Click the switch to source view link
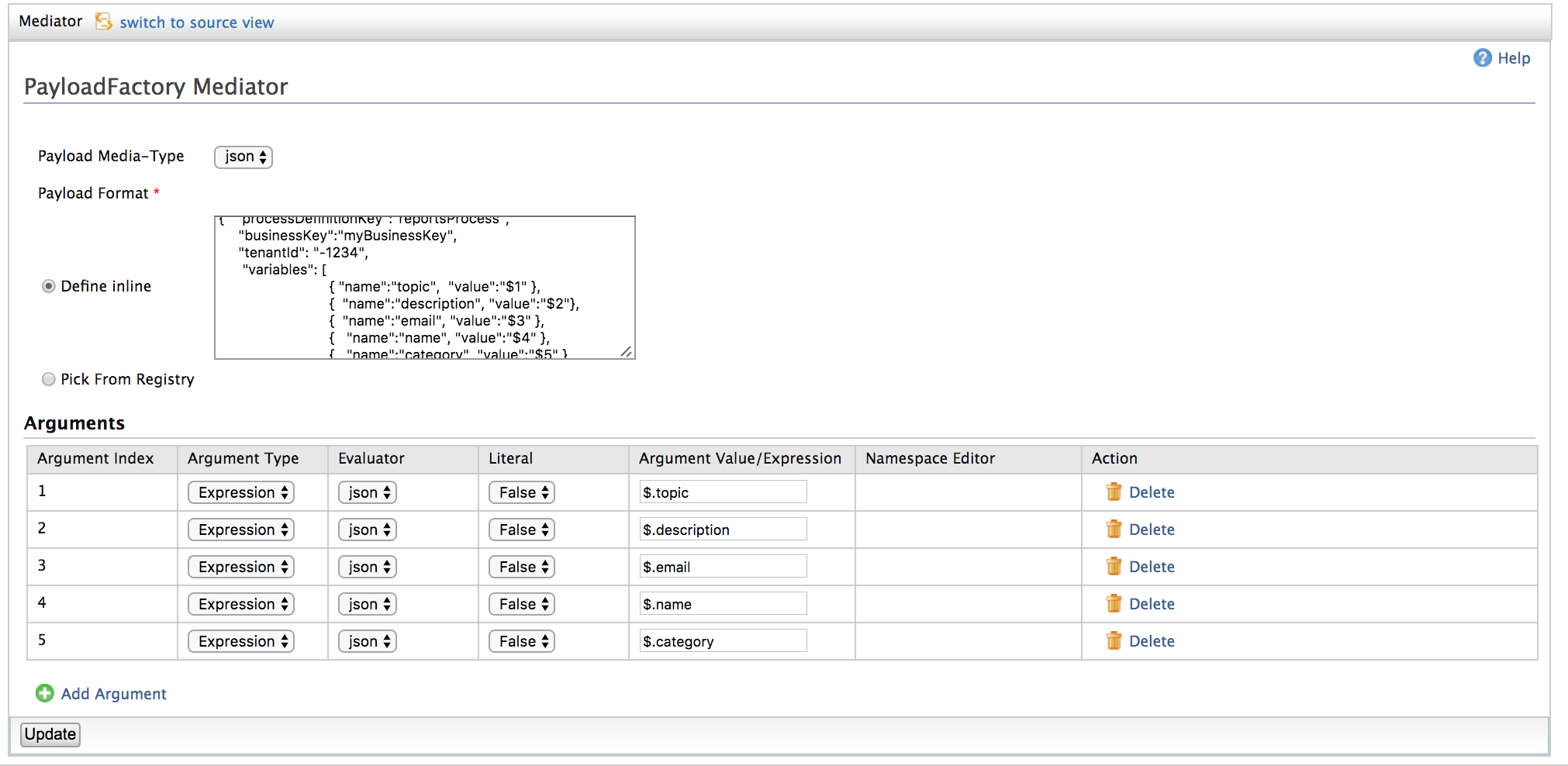The image size is (1568, 766). [x=196, y=22]
